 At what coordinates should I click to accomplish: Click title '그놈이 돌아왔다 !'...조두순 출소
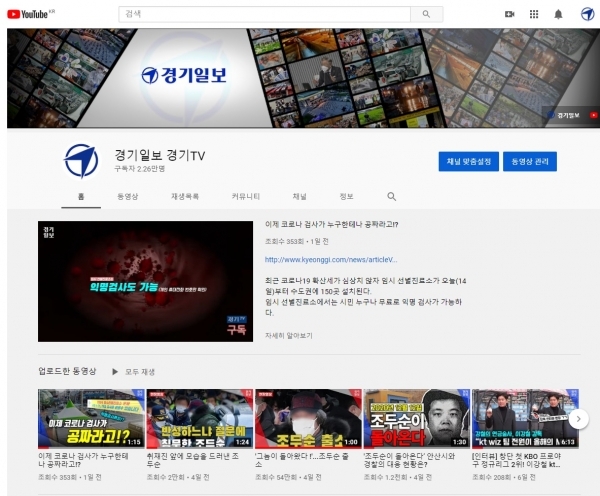(302, 460)
